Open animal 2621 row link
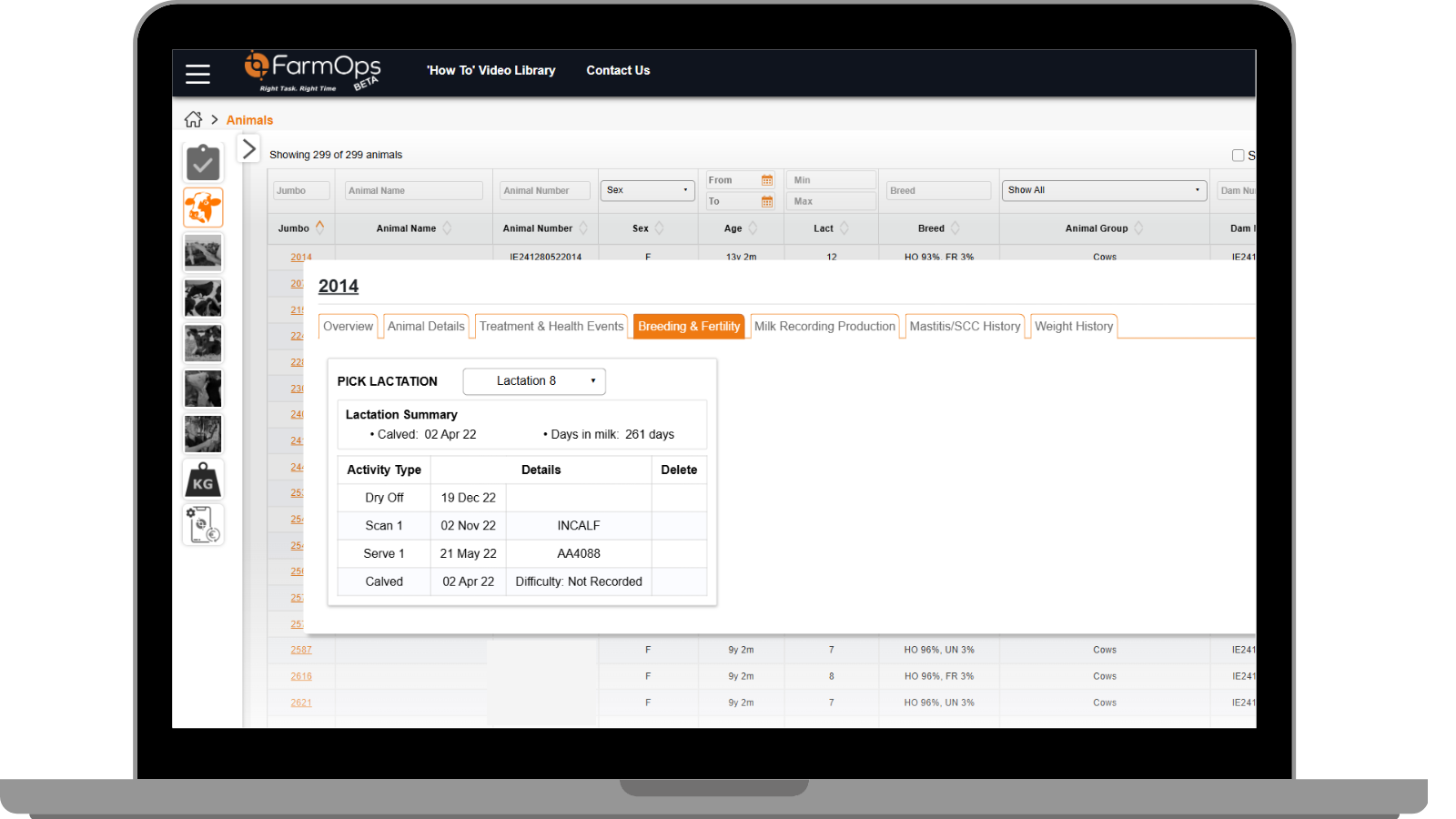The image size is (1456, 819). (301, 703)
